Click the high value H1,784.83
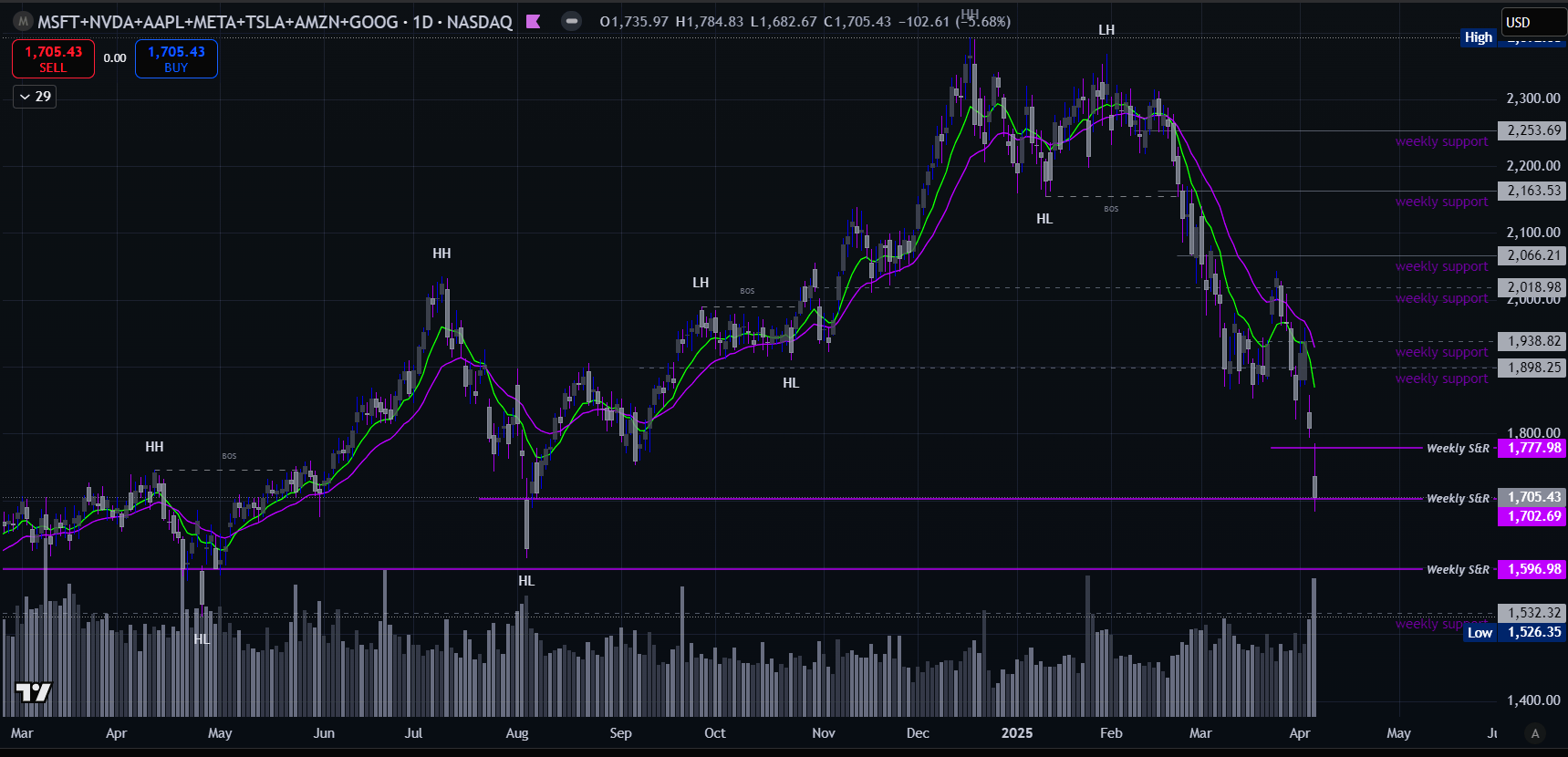The width and height of the screenshot is (1568, 757). click(x=709, y=21)
